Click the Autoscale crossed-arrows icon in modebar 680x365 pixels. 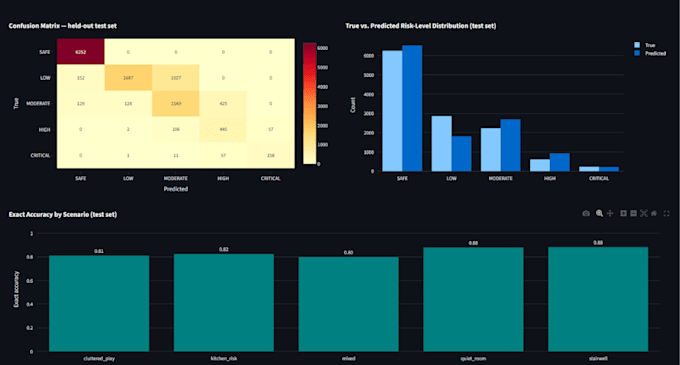(x=644, y=213)
